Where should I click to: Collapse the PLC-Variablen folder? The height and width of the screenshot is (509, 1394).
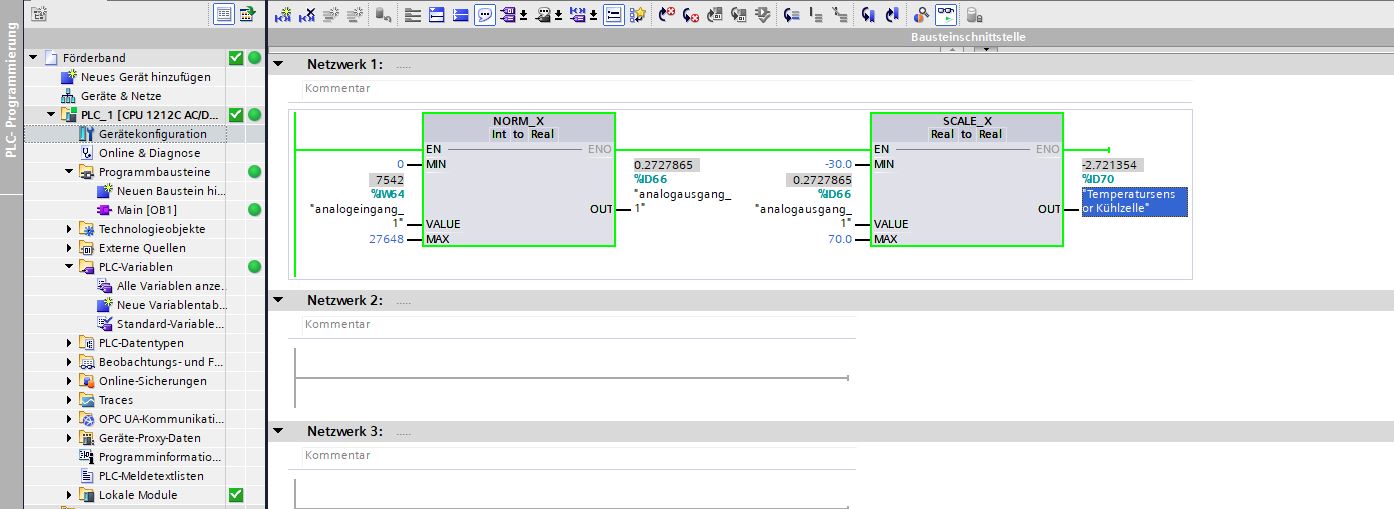68,267
